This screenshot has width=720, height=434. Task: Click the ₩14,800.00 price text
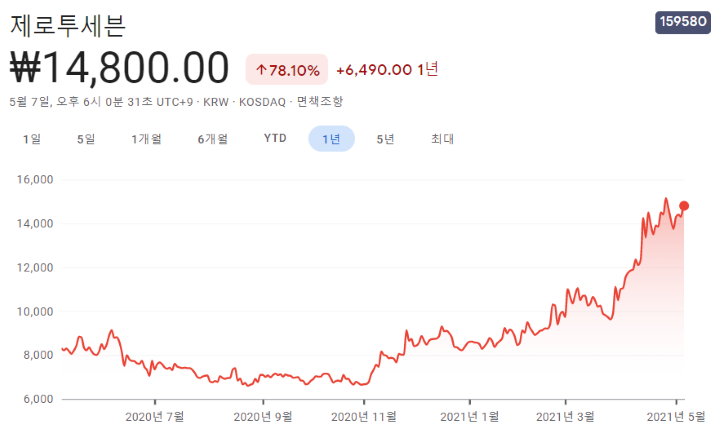(x=119, y=68)
